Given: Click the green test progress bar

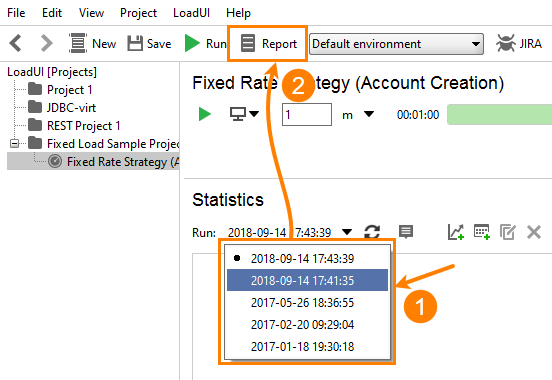Looking at the screenshot, I should coord(500,114).
